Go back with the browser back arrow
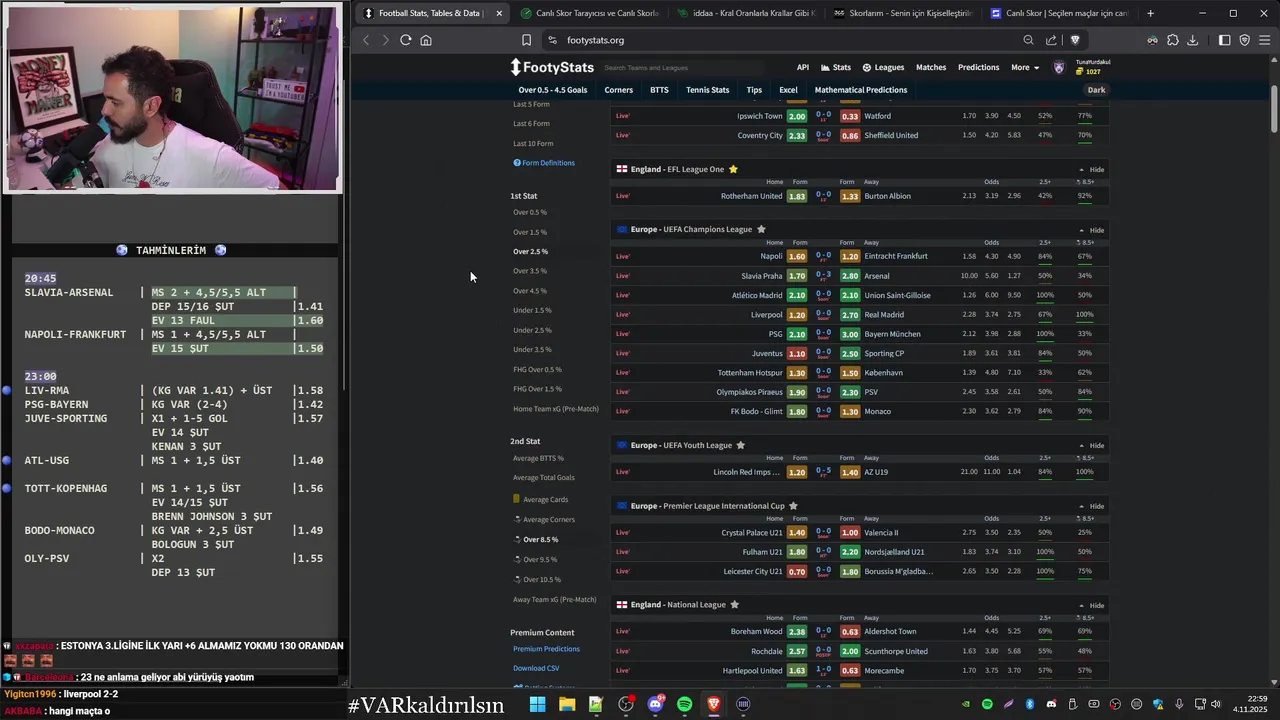This screenshot has width=1280, height=720. (366, 40)
